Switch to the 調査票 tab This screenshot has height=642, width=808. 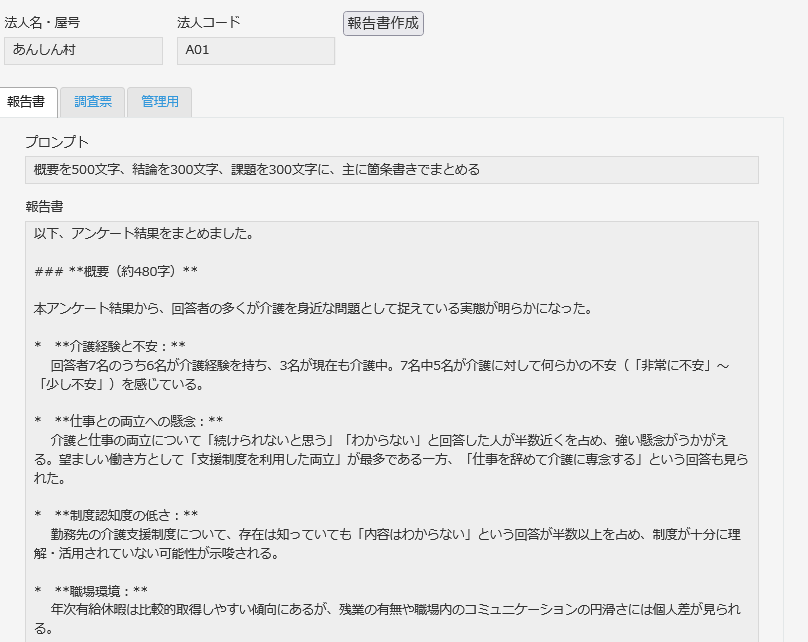click(x=92, y=102)
